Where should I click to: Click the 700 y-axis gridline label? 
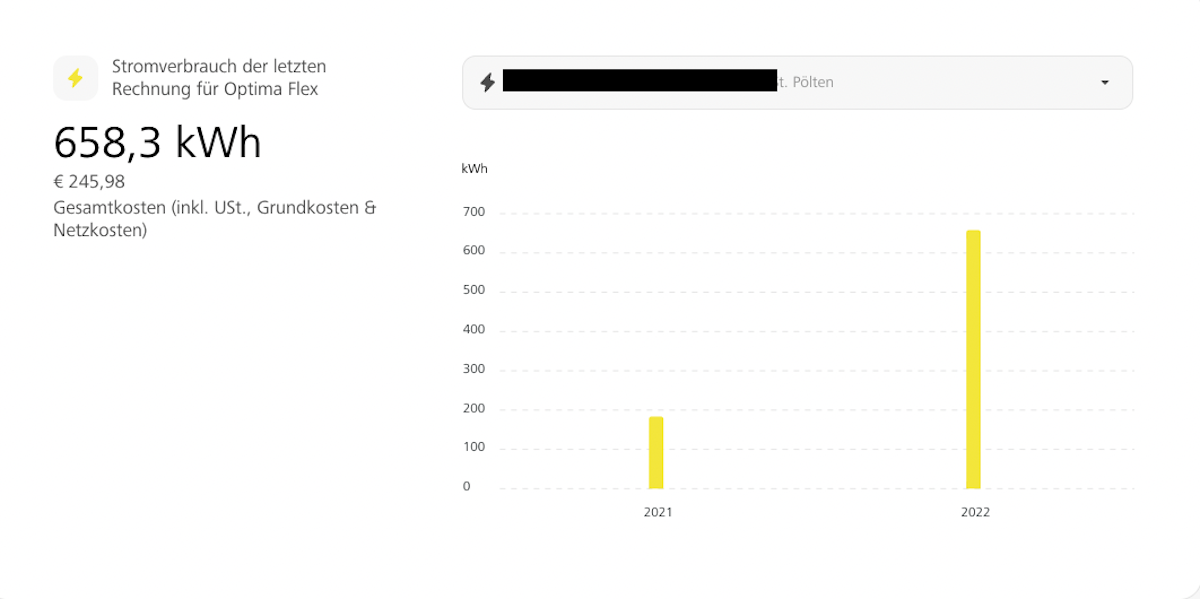point(473,212)
